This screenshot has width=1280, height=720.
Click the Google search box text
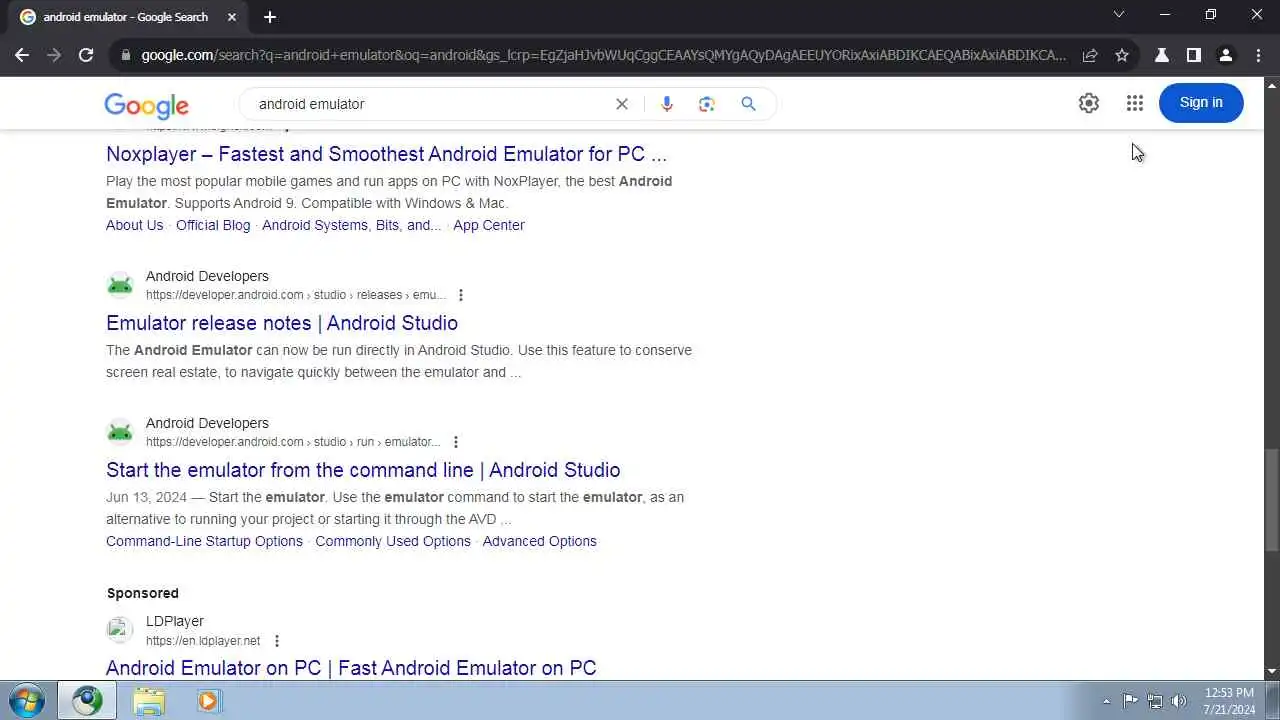[311, 104]
